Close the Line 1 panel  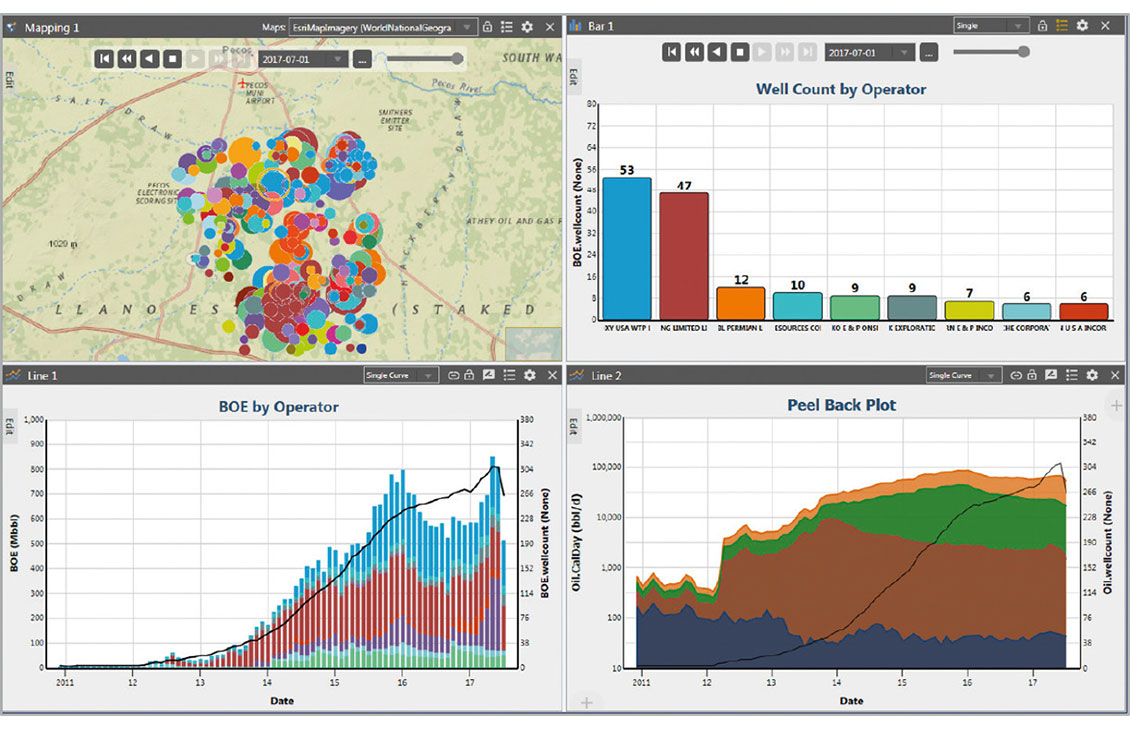pyautogui.click(x=552, y=375)
